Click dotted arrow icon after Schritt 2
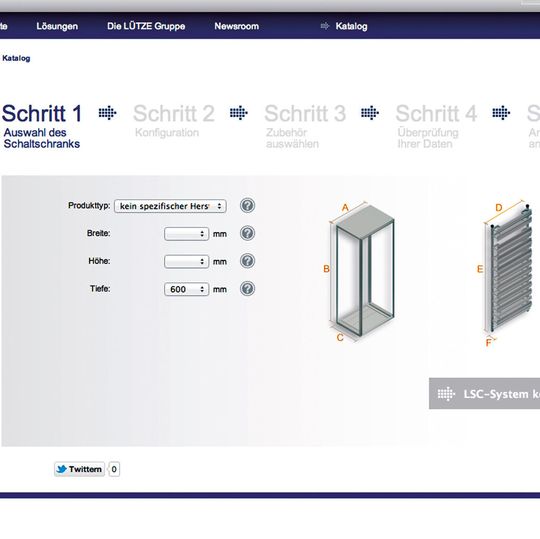Viewport: 540px width, 539px height. (239, 113)
